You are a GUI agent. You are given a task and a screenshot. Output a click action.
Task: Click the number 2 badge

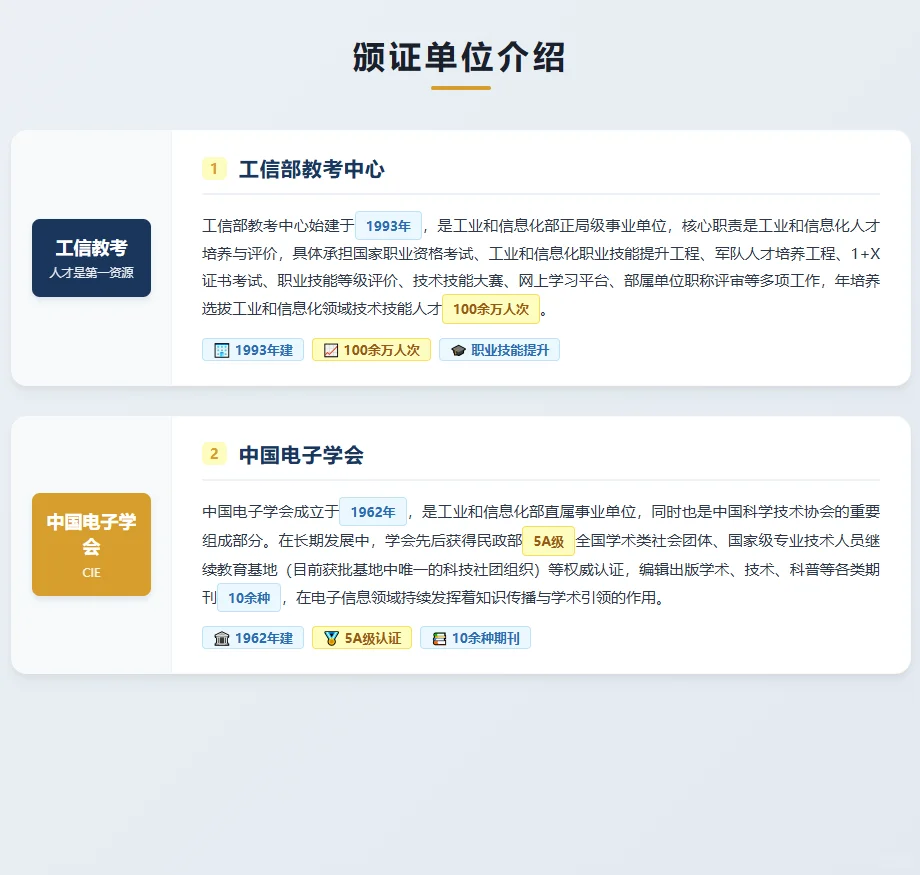(214, 454)
